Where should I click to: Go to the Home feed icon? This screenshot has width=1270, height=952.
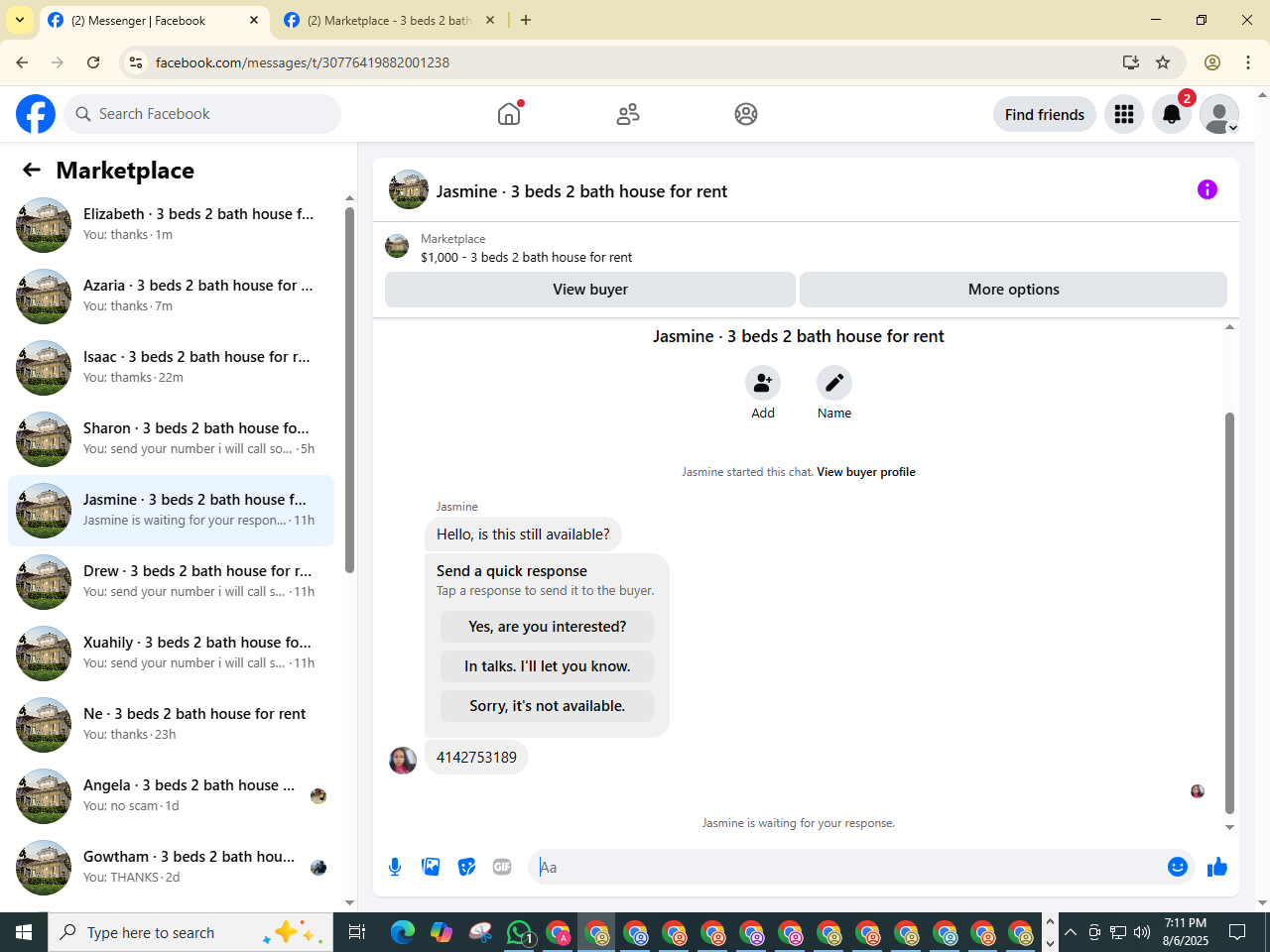click(x=509, y=114)
